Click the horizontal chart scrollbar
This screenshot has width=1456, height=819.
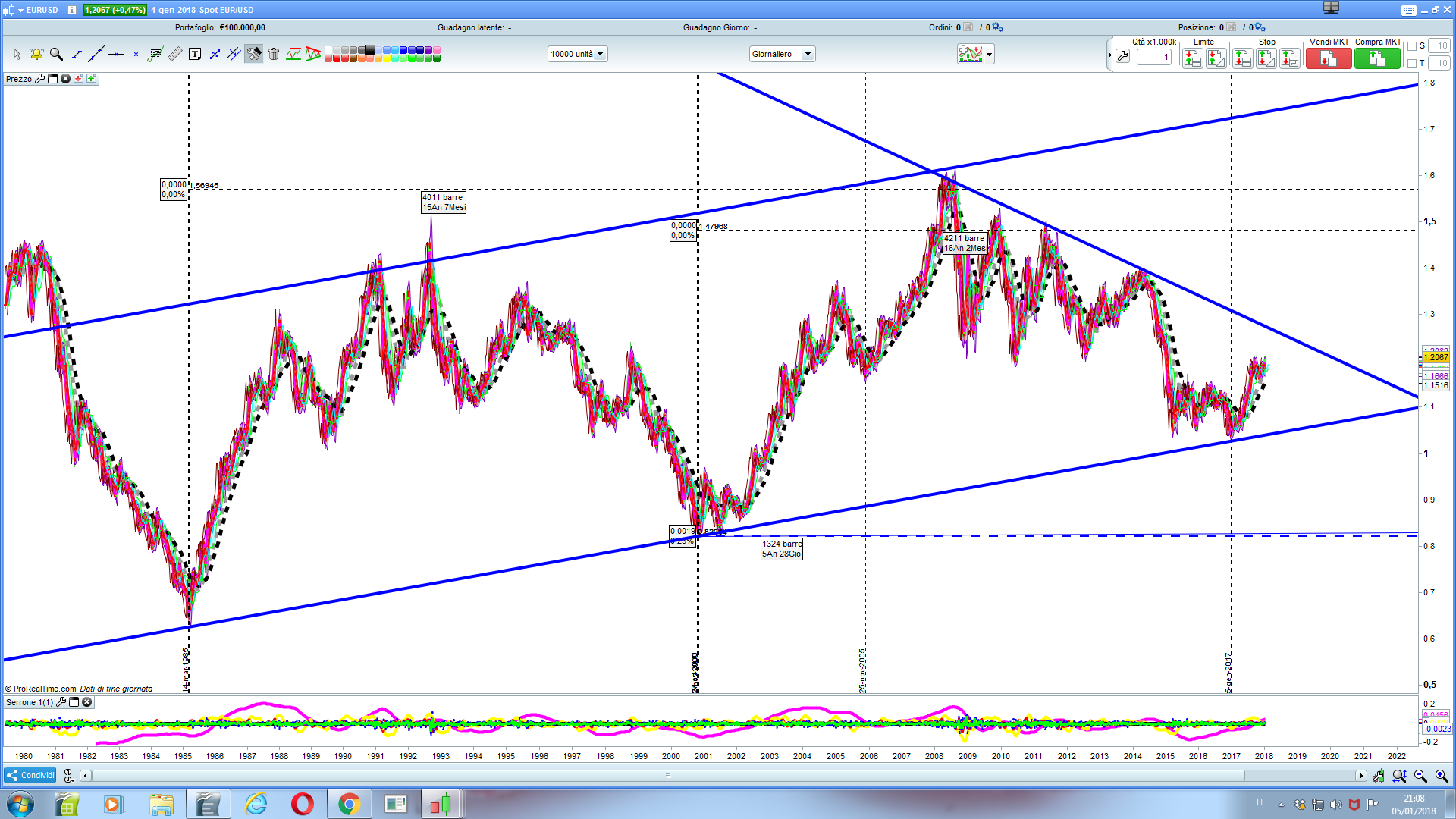point(667,776)
